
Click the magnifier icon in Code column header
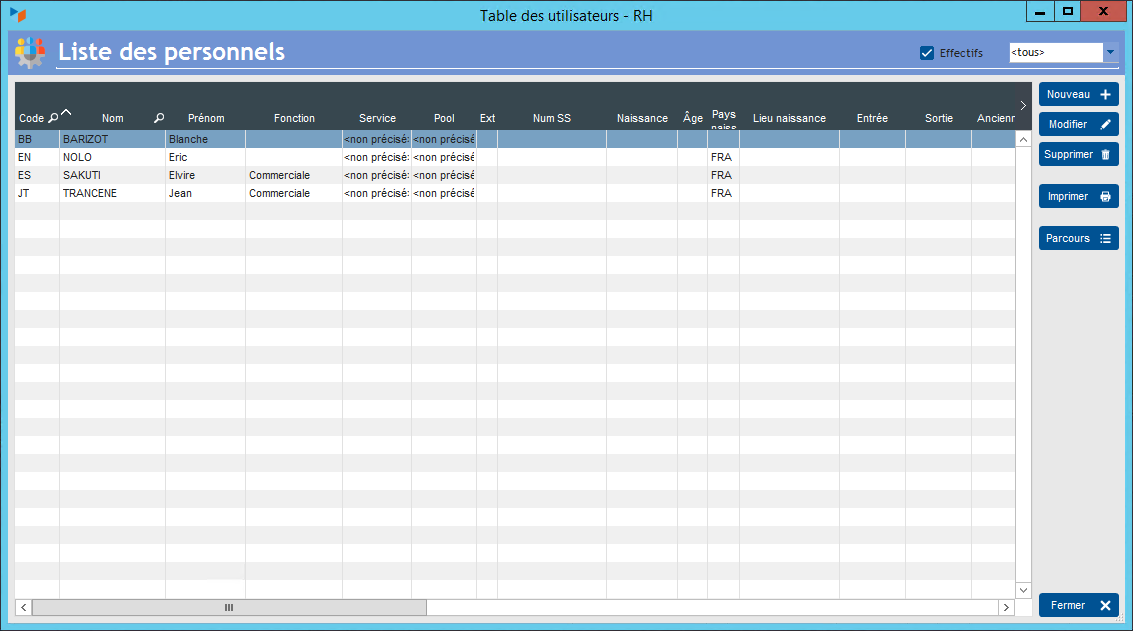(53, 118)
